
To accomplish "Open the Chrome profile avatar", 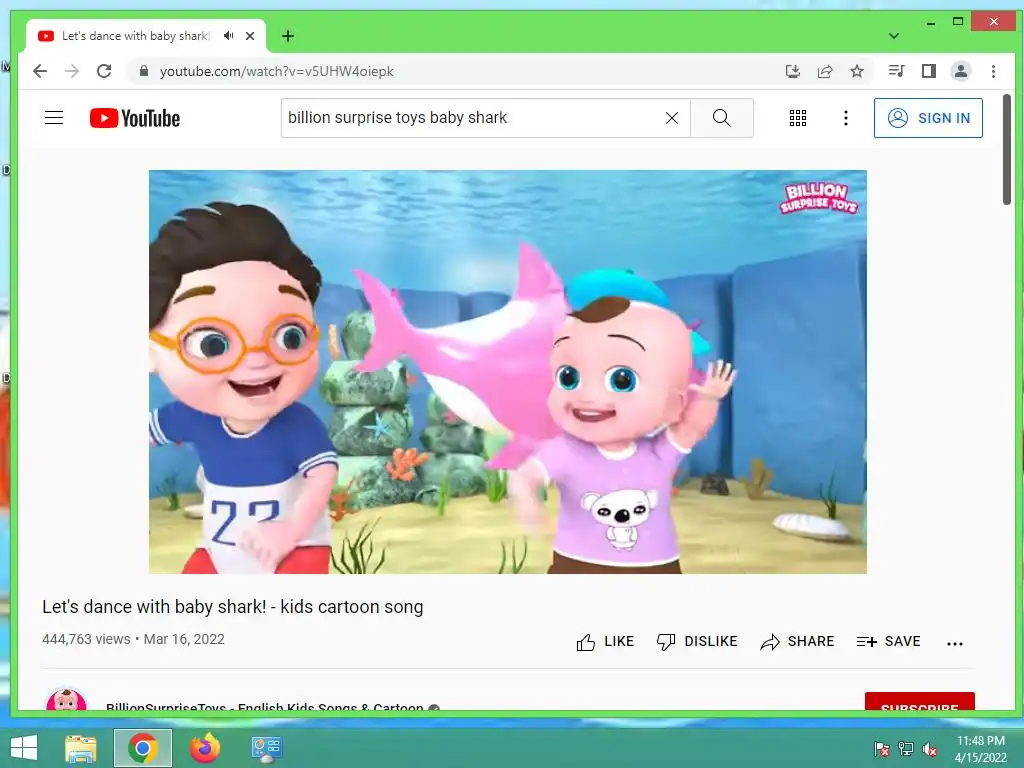I will 961,71.
